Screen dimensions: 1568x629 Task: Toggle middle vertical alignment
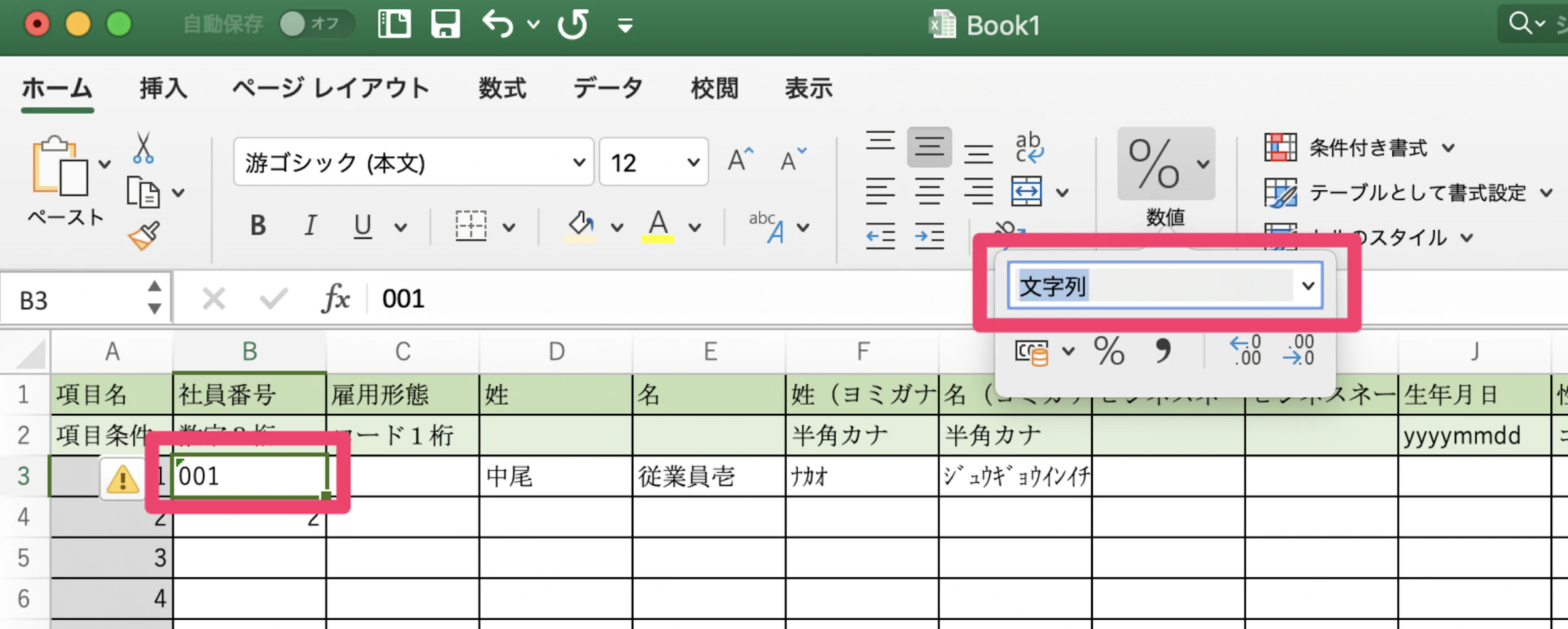click(929, 147)
